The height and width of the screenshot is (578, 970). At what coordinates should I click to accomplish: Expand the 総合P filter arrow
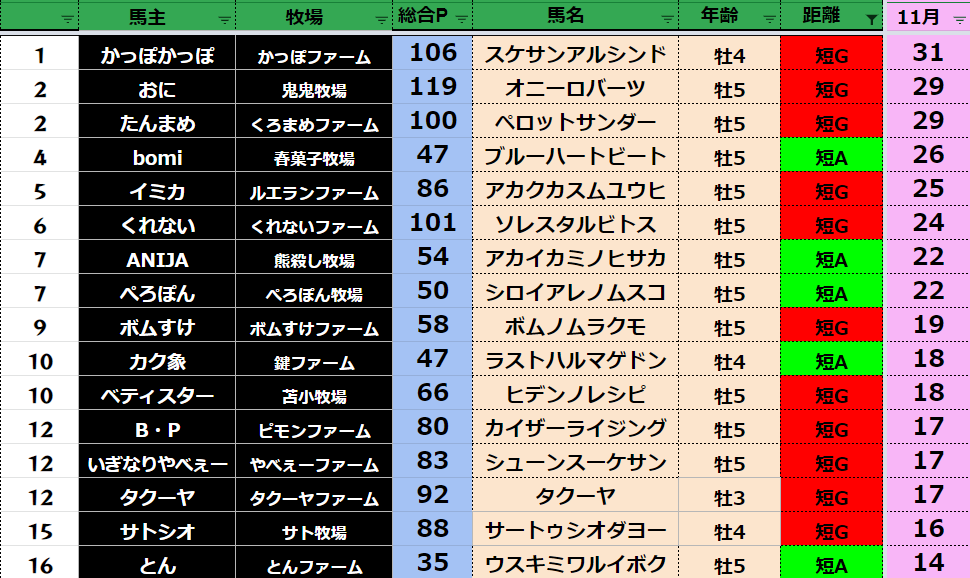click(461, 19)
